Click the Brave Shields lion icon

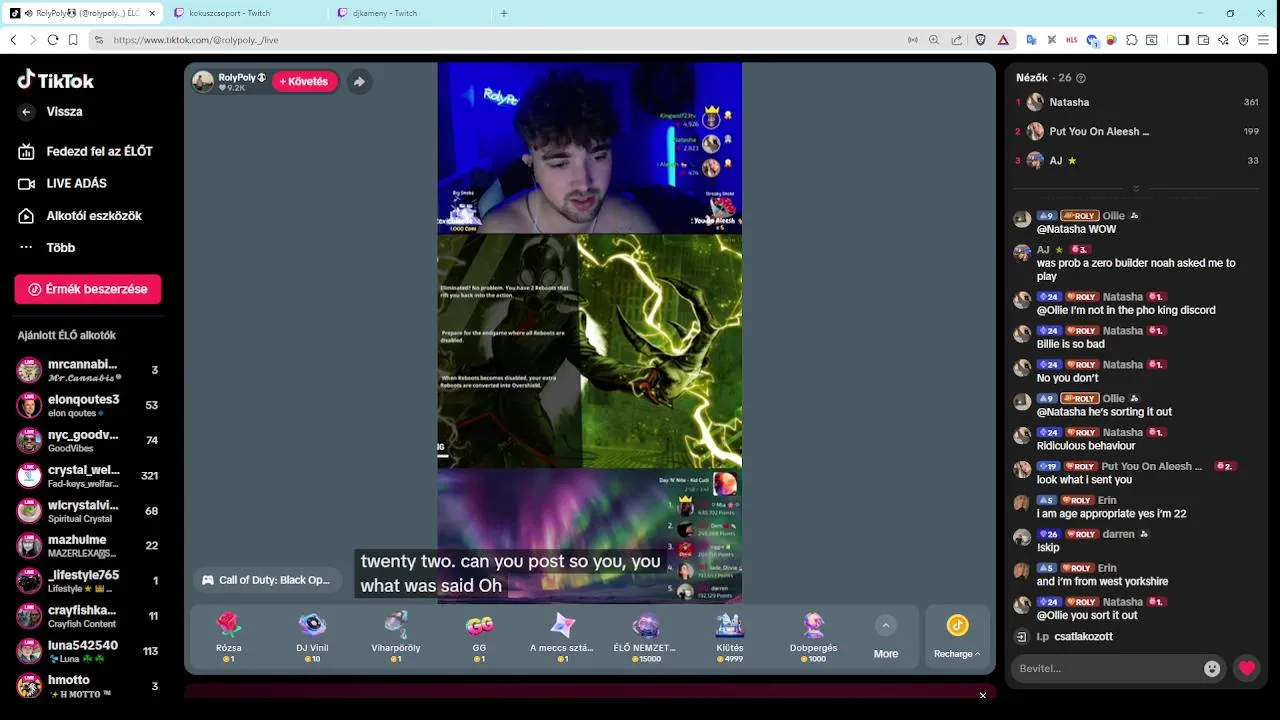980,40
